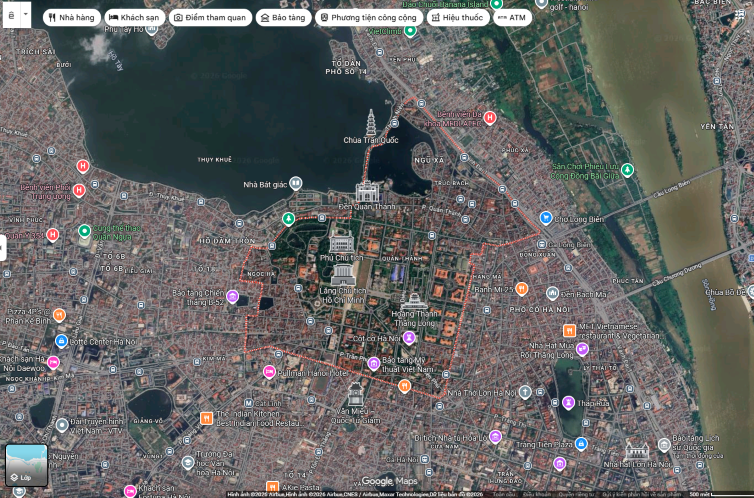
Task: Click the Đền Bạch Mã pin
Action: 553,292
